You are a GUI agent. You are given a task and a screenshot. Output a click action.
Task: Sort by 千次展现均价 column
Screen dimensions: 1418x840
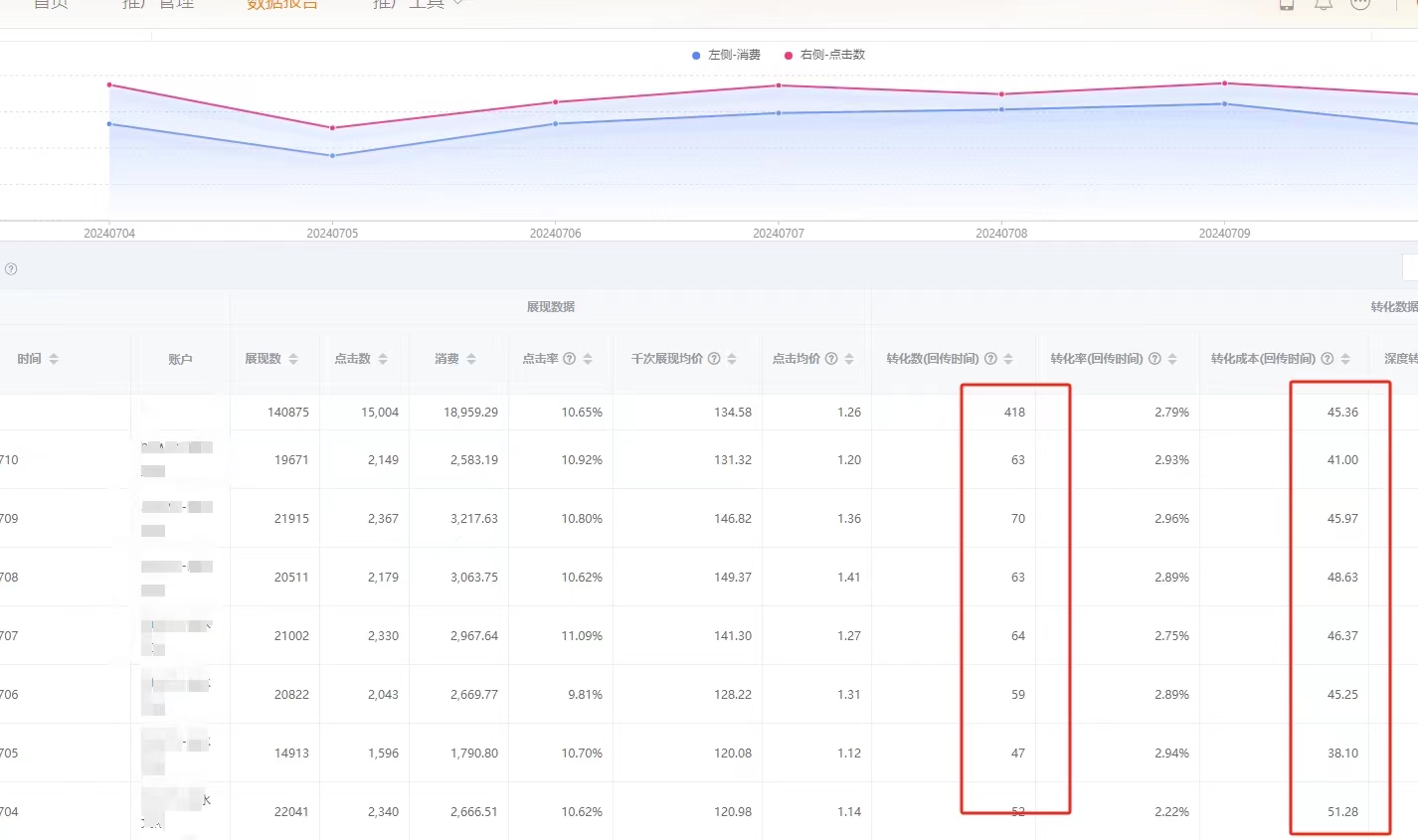click(732, 359)
